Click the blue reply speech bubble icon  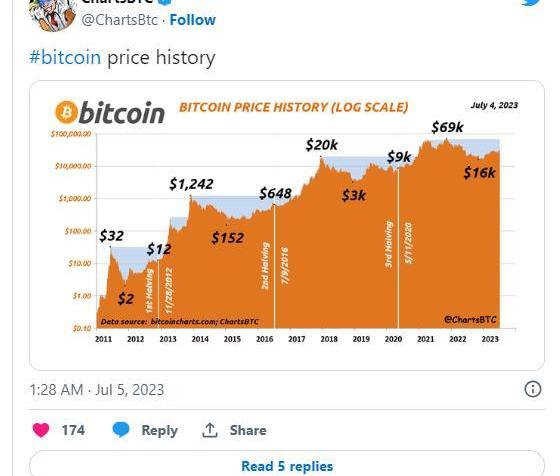coord(121,430)
